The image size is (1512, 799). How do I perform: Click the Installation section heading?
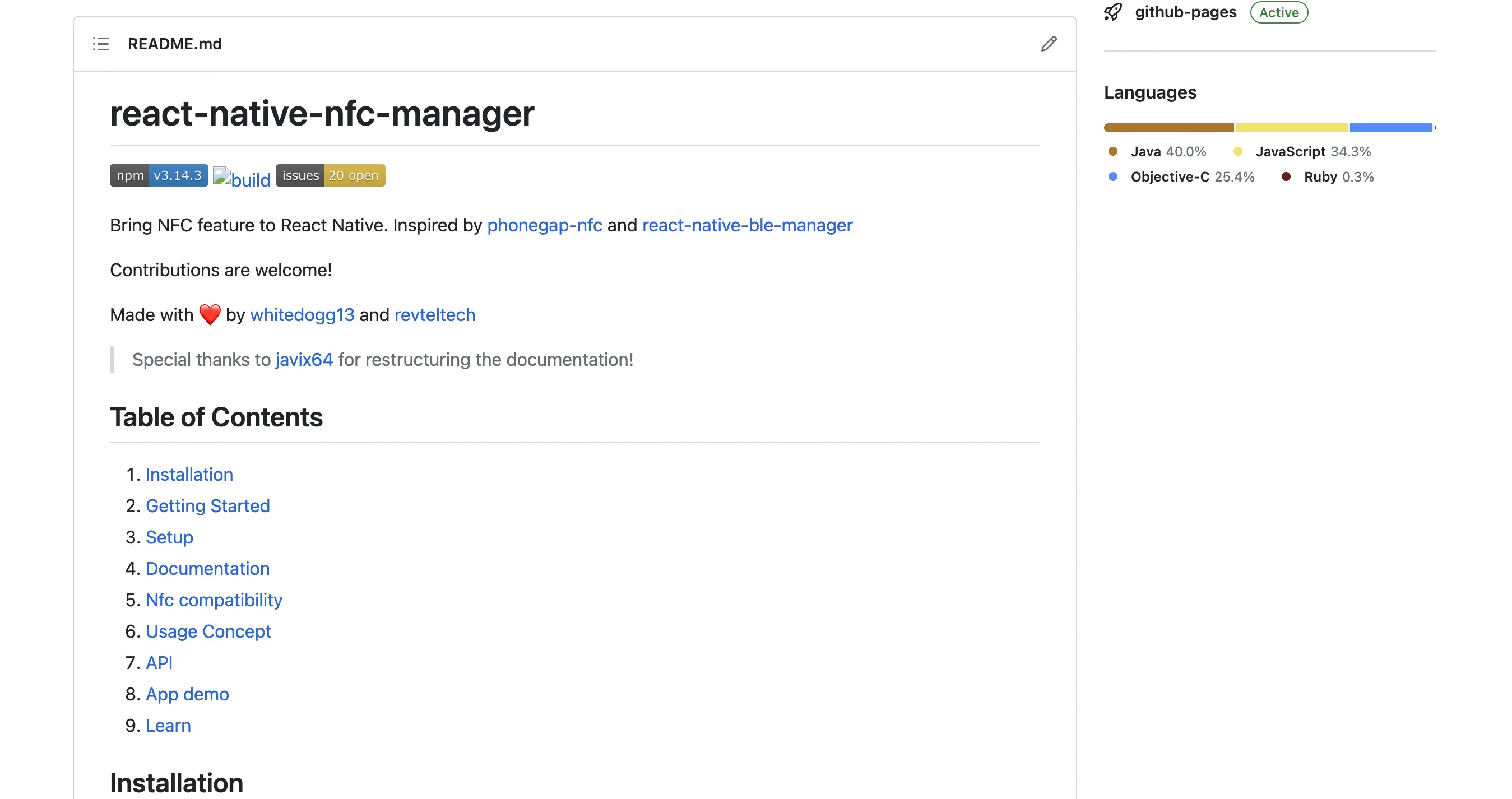tap(176, 783)
